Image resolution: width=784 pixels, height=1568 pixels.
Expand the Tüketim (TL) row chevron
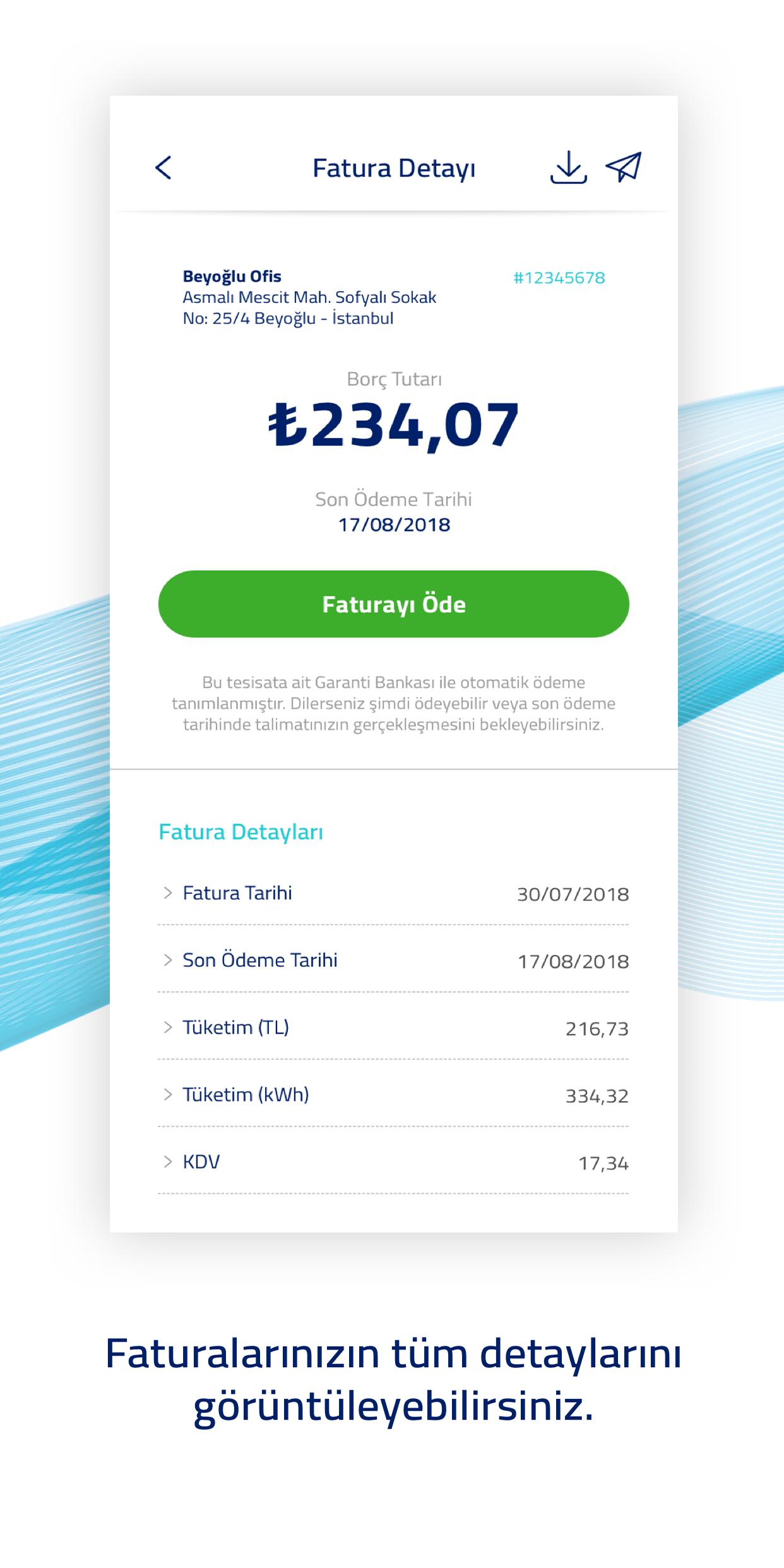168,1028
